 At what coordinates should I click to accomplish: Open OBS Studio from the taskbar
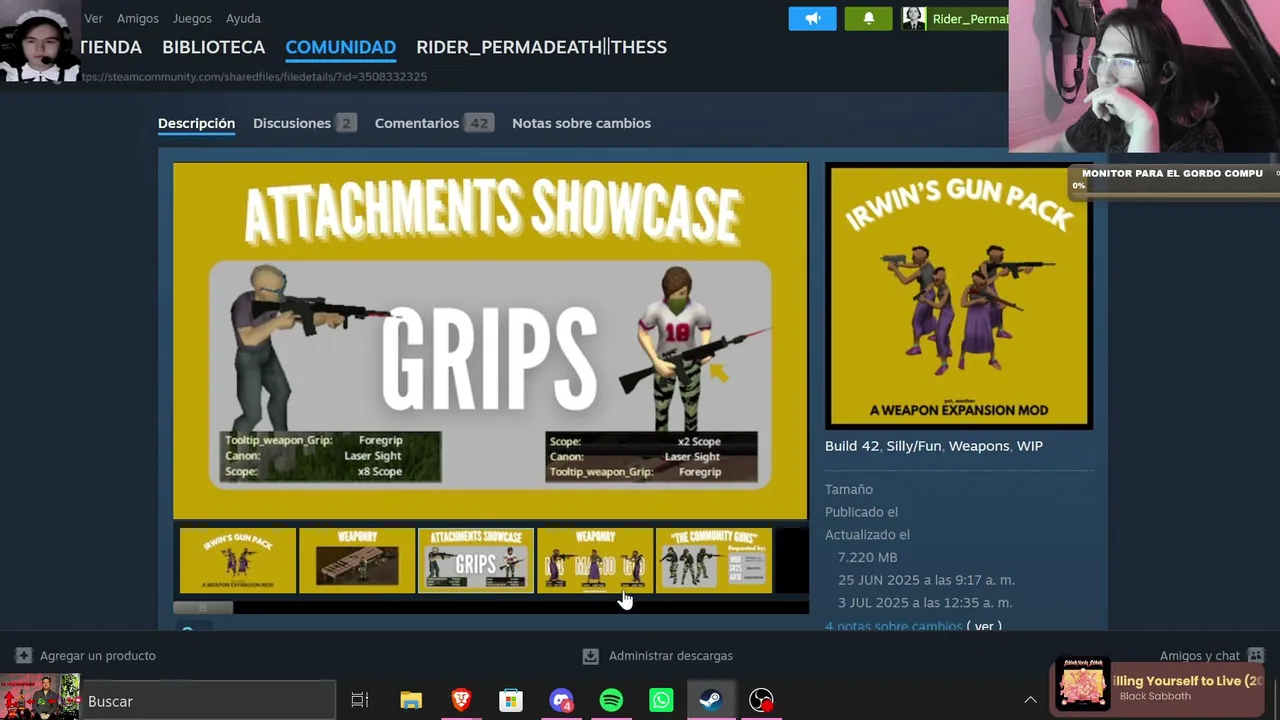tap(761, 701)
